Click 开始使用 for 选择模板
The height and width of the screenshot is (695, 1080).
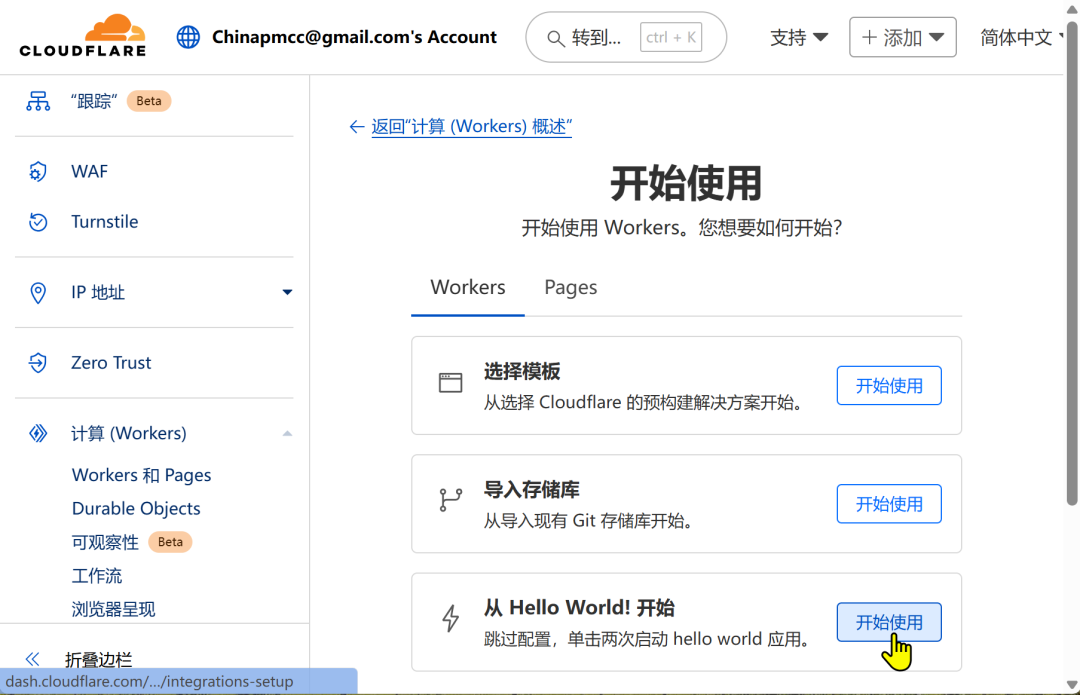(888, 385)
